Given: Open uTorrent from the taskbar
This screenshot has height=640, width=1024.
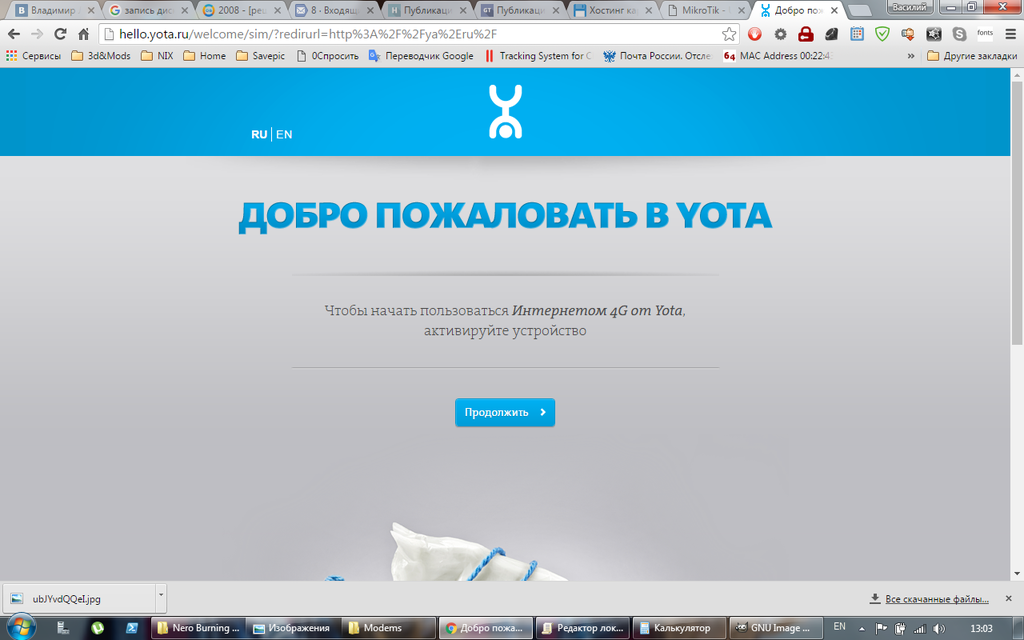Looking at the screenshot, I should click(97, 628).
